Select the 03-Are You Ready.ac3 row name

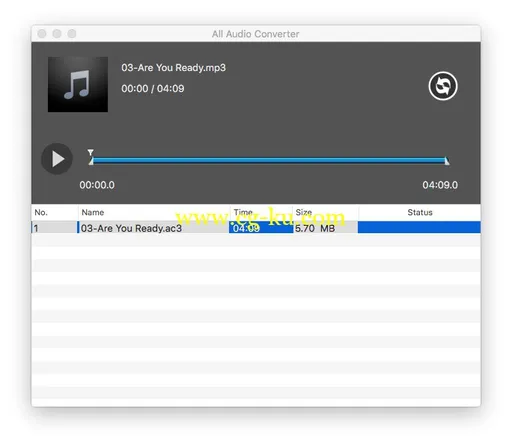[x=131, y=228]
